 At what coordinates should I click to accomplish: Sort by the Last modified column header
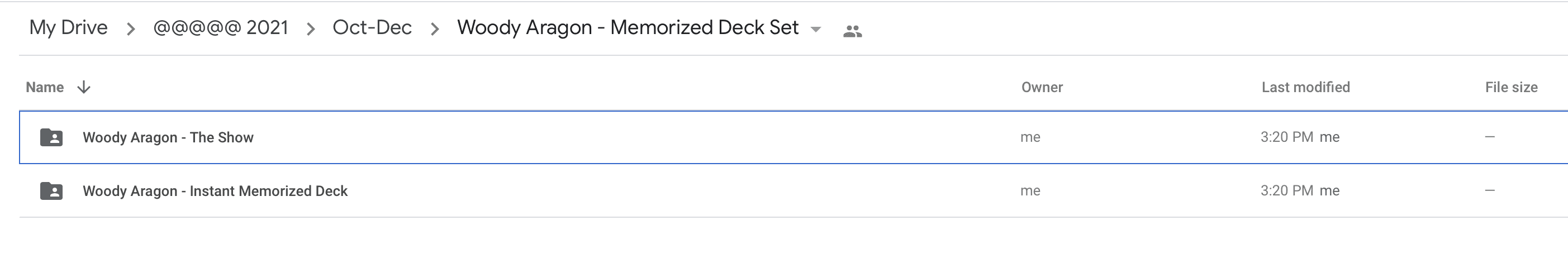pos(1306,88)
